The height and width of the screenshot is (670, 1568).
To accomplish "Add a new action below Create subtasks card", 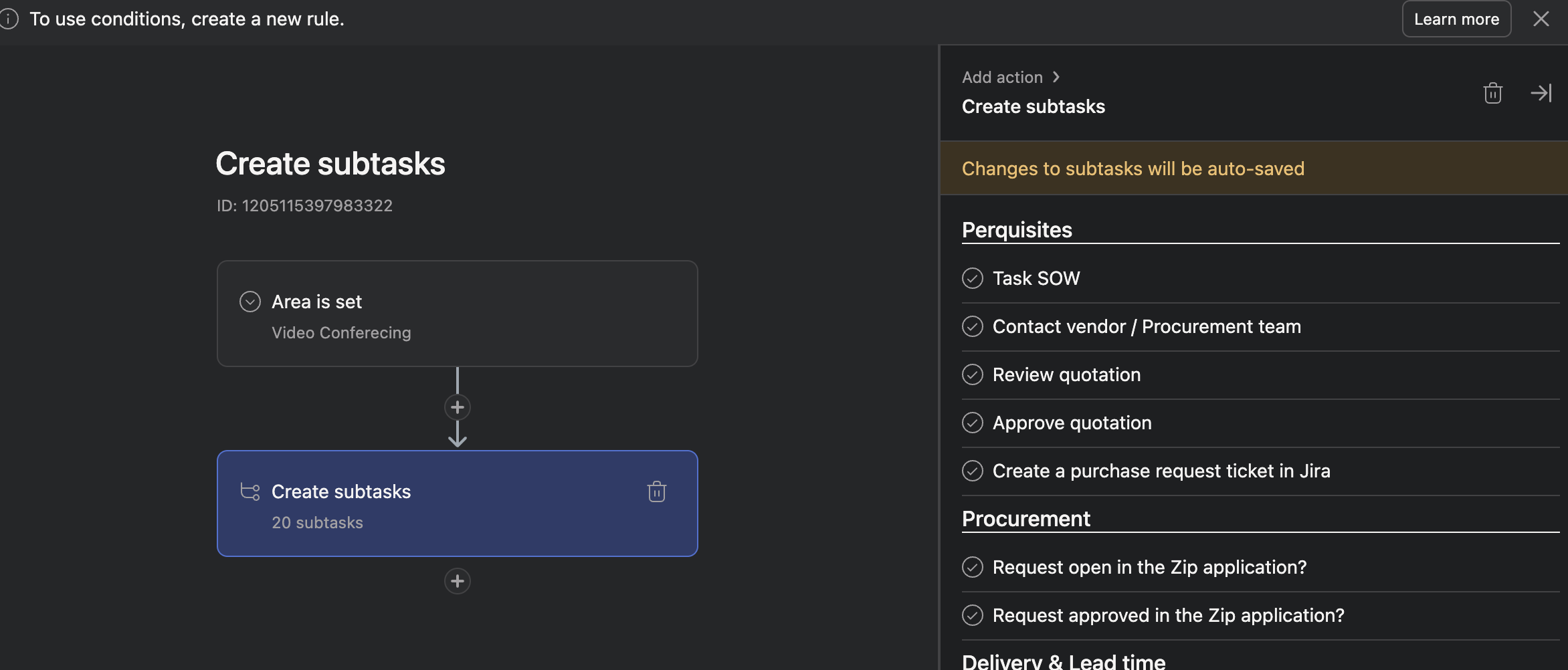I will [x=458, y=581].
